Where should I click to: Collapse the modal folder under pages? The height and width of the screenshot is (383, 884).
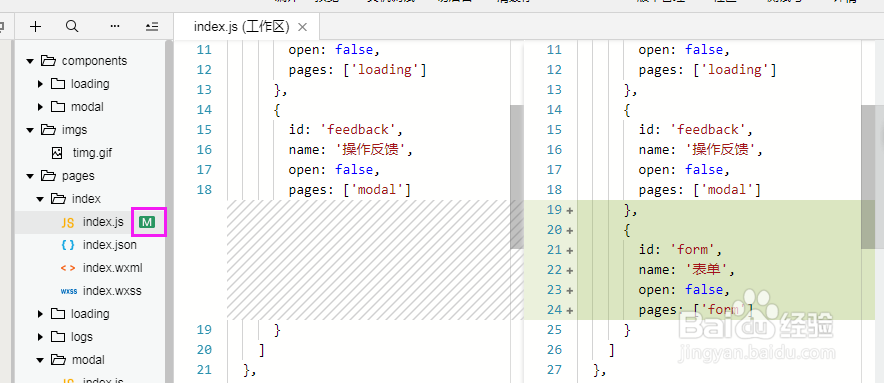click(40, 360)
